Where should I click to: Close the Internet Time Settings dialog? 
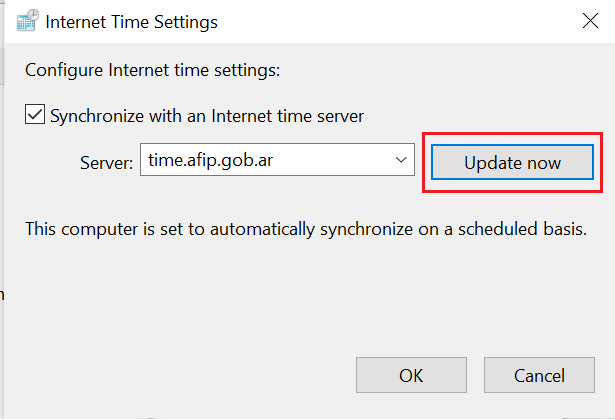click(x=590, y=21)
